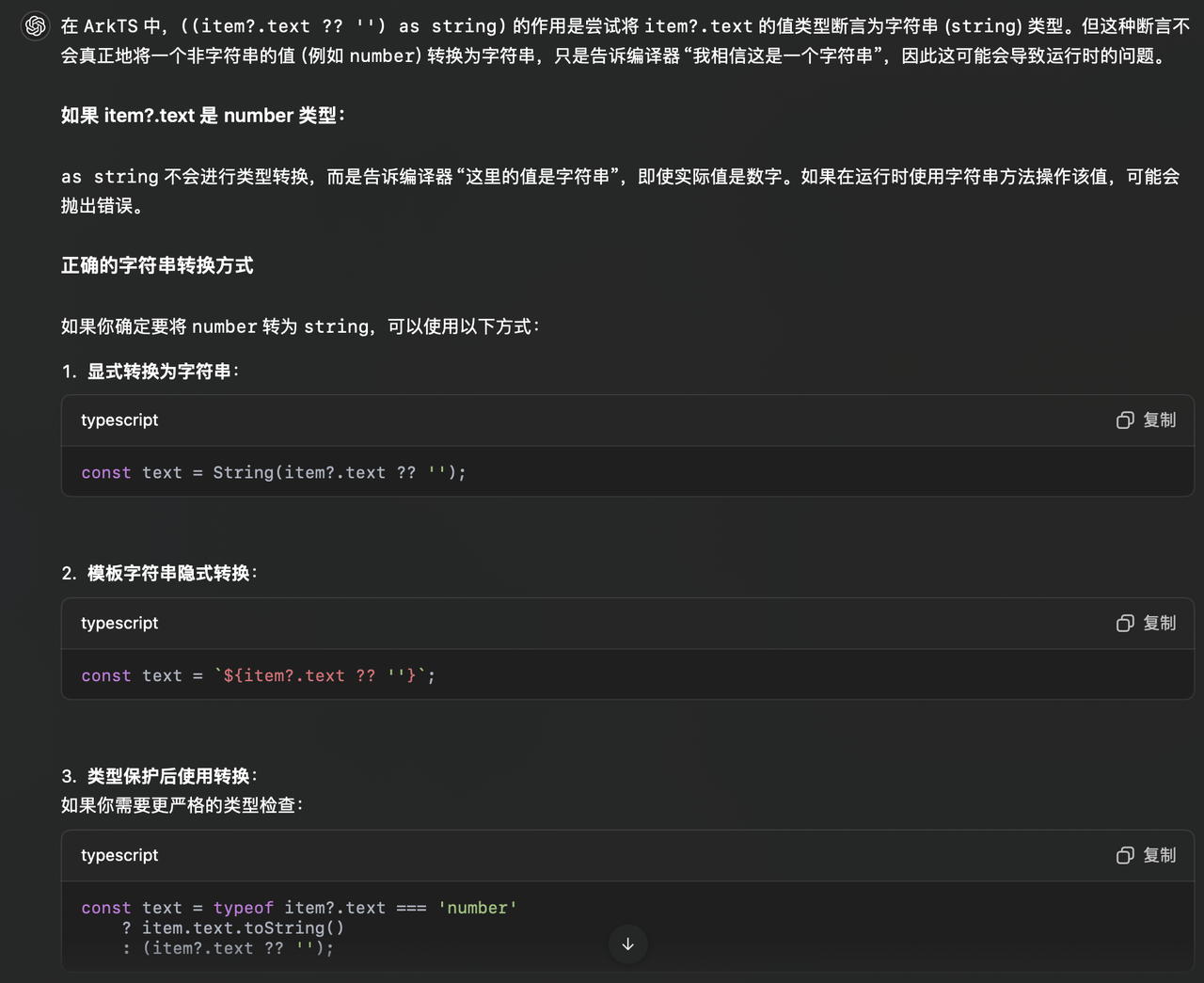Image resolution: width=1204 pixels, height=983 pixels.
Task: Click list item 模板字符串隐式转换
Action: [169, 574]
